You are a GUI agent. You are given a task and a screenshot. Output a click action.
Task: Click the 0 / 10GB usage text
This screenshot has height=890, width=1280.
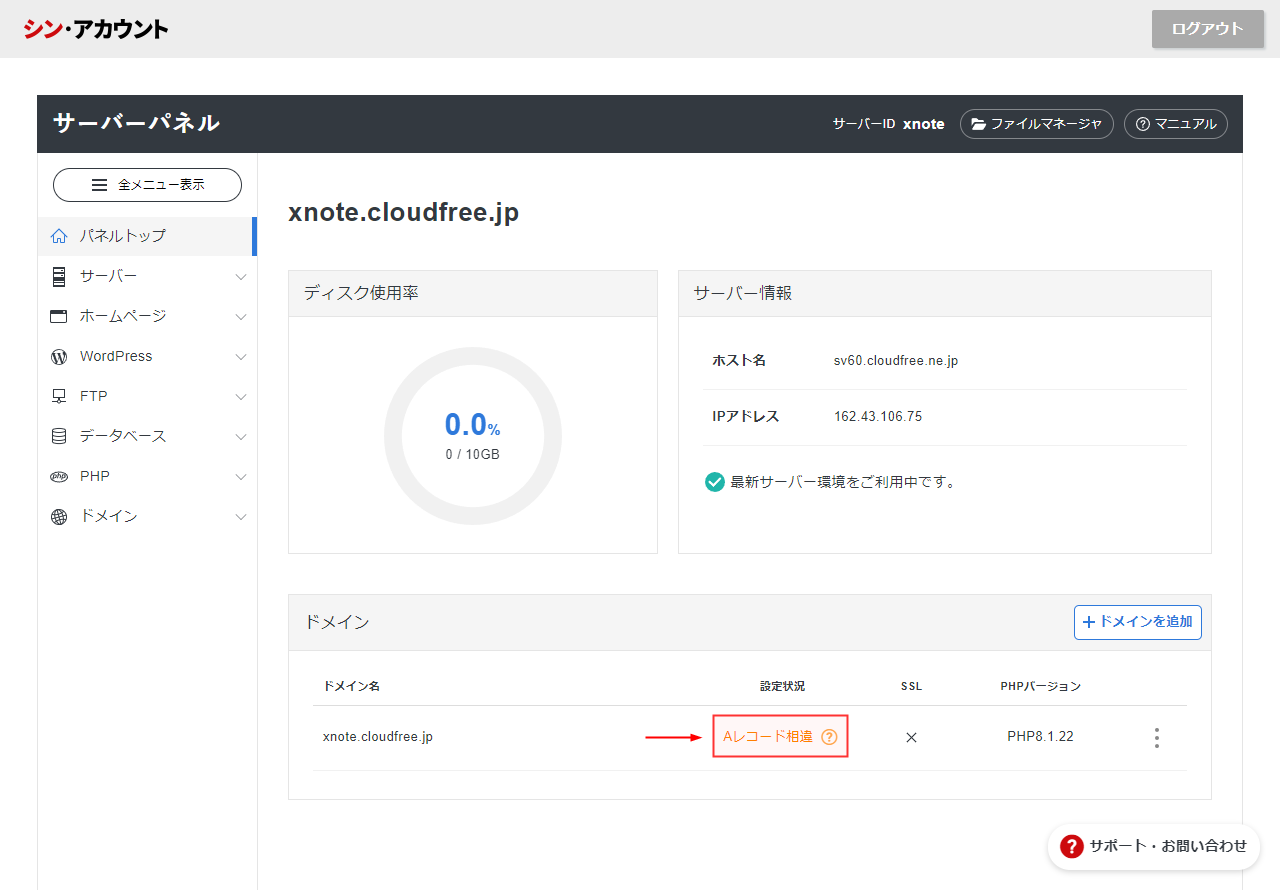[473, 454]
